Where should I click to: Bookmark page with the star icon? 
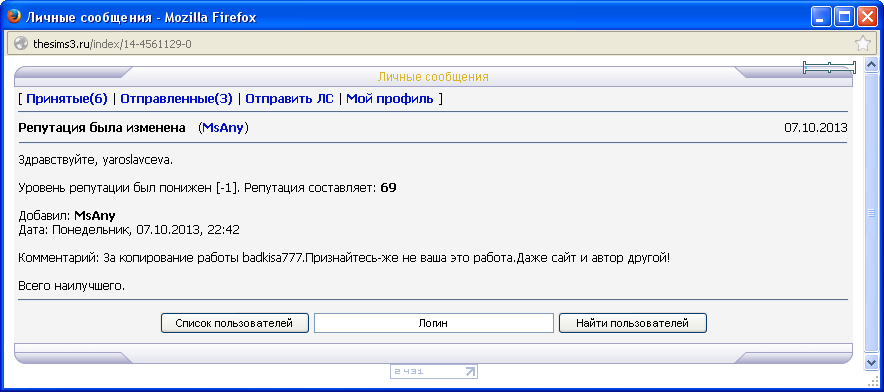coord(862,43)
